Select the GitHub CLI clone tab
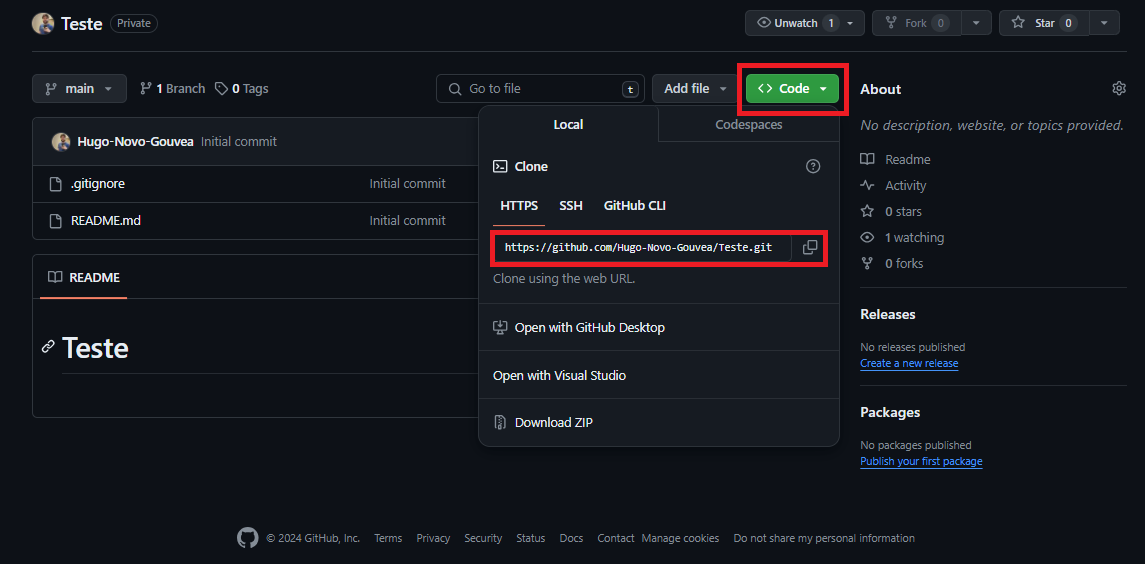This screenshot has height=564, width=1145. (634, 206)
